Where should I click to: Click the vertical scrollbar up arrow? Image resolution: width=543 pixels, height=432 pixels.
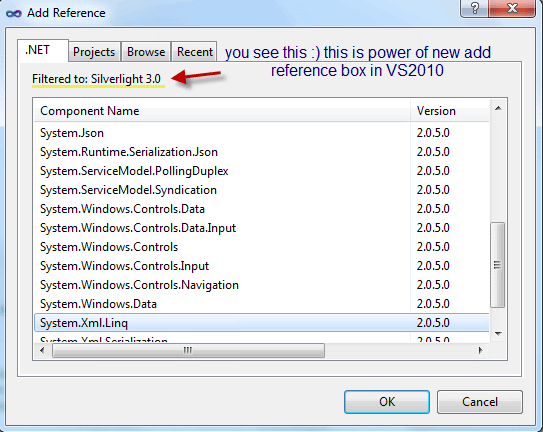point(498,108)
